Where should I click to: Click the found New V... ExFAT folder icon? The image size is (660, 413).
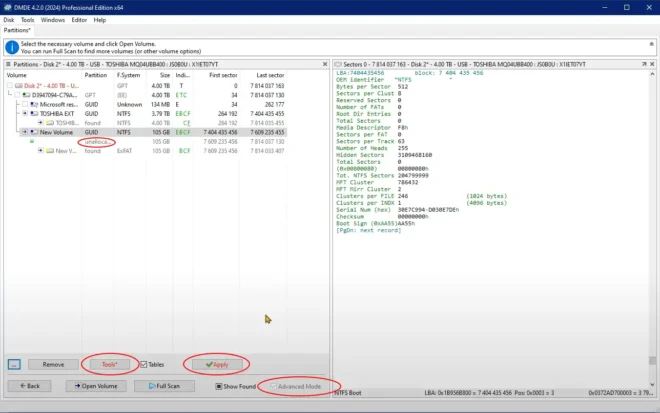pos(50,151)
